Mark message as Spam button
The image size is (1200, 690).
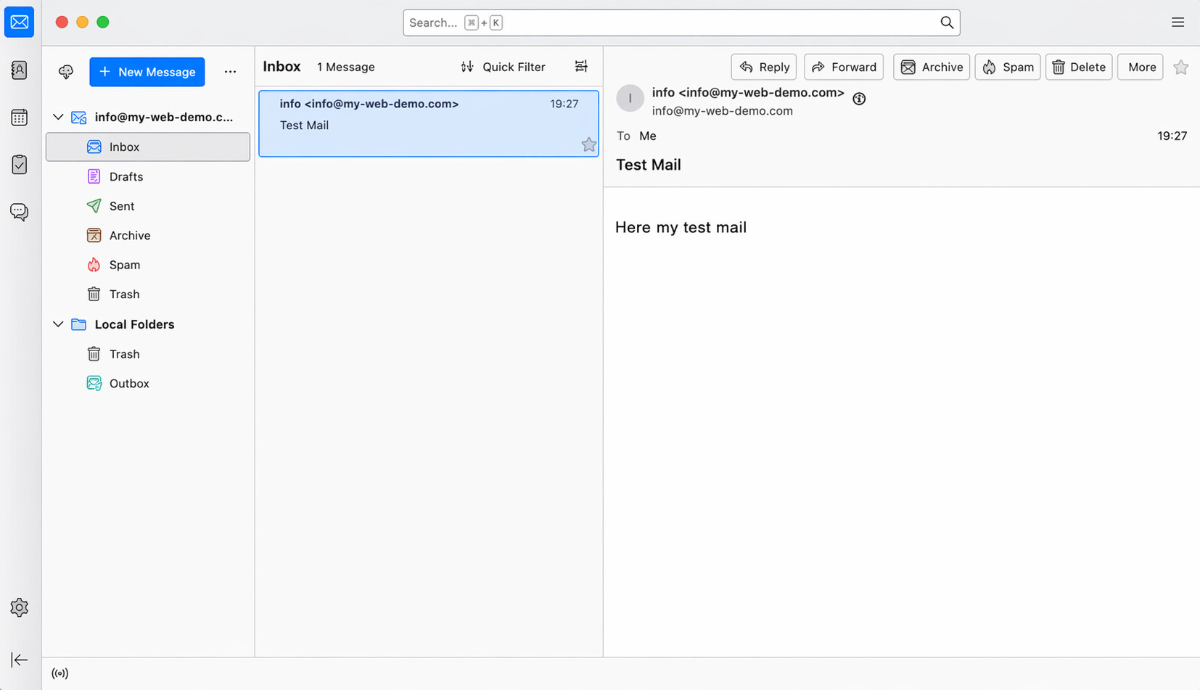(x=1008, y=67)
